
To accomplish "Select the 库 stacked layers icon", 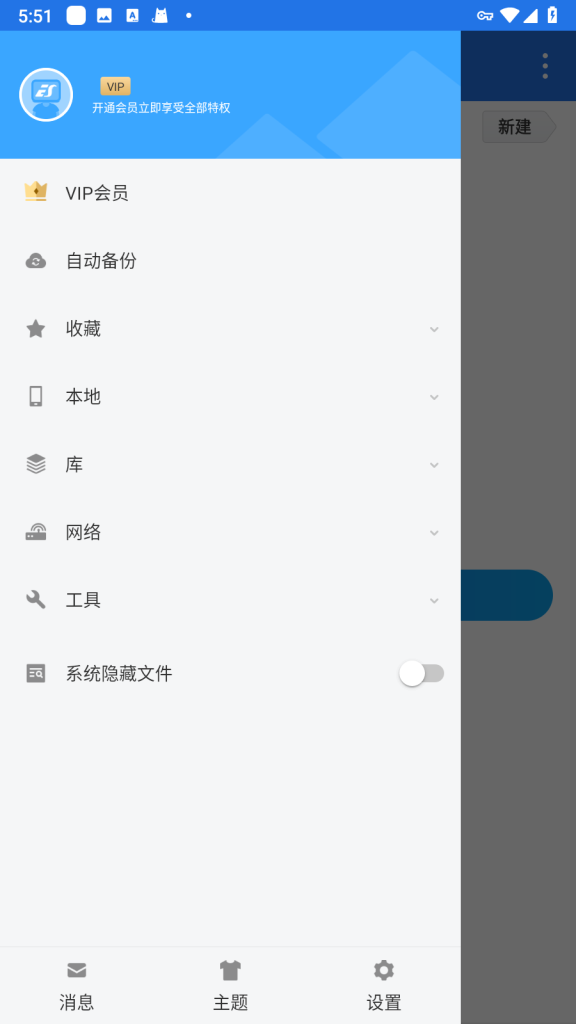I will click(36, 464).
